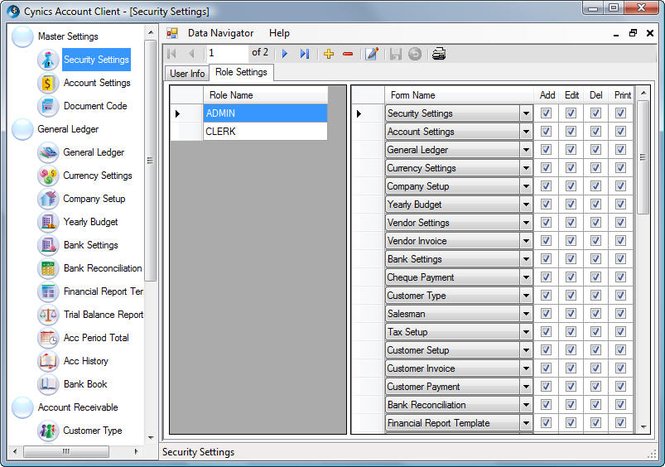The height and width of the screenshot is (467, 665).
Task: Open Currency Settings coins icon
Action: (48, 176)
